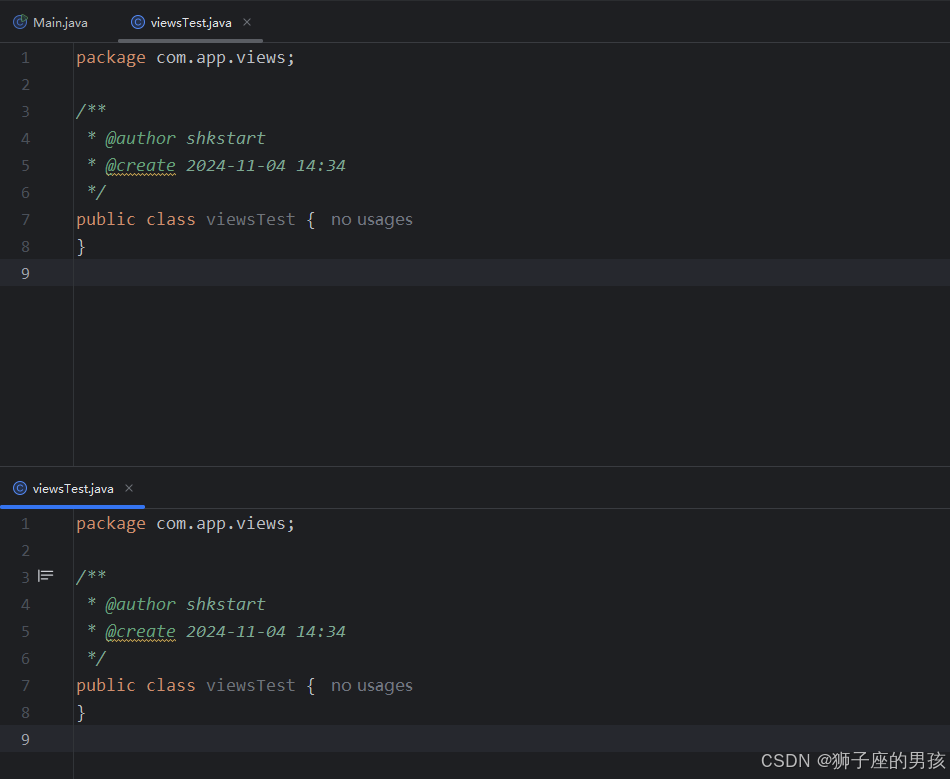Click 'com.app.views' package in bottom editor
Image resolution: width=950 pixels, height=779 pixels.
pos(221,523)
